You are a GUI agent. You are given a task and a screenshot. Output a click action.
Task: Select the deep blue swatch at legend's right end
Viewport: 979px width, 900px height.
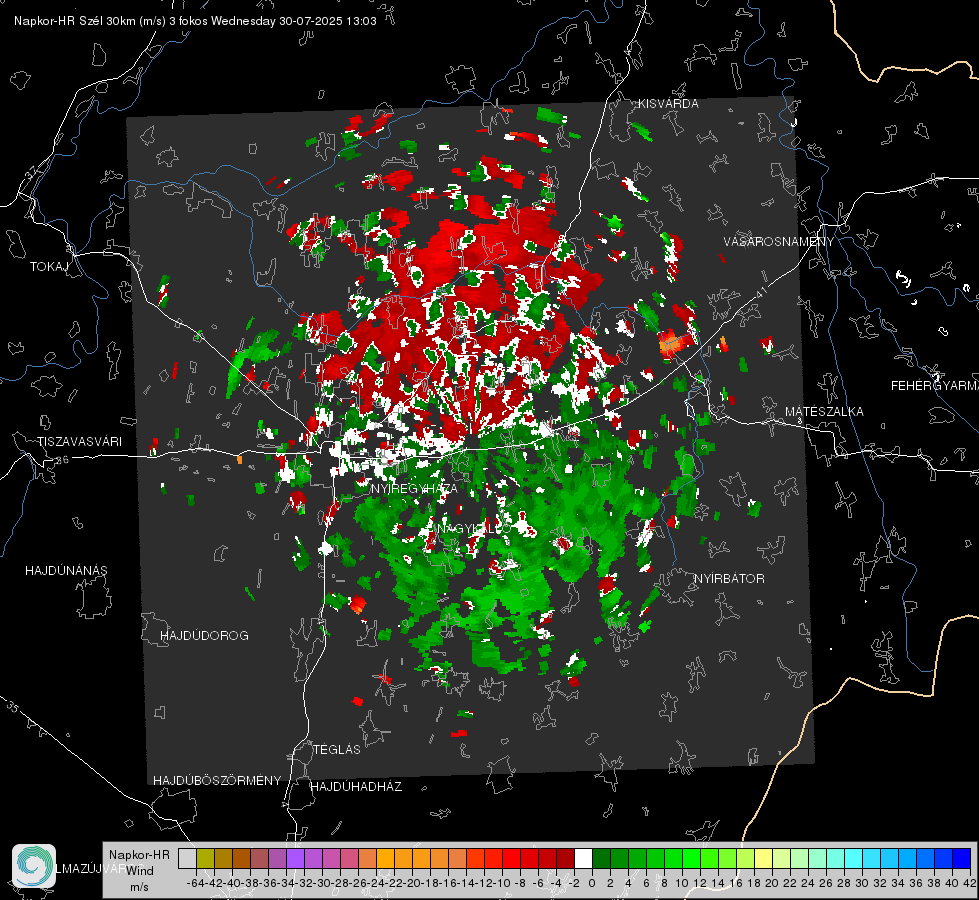tap(962, 858)
